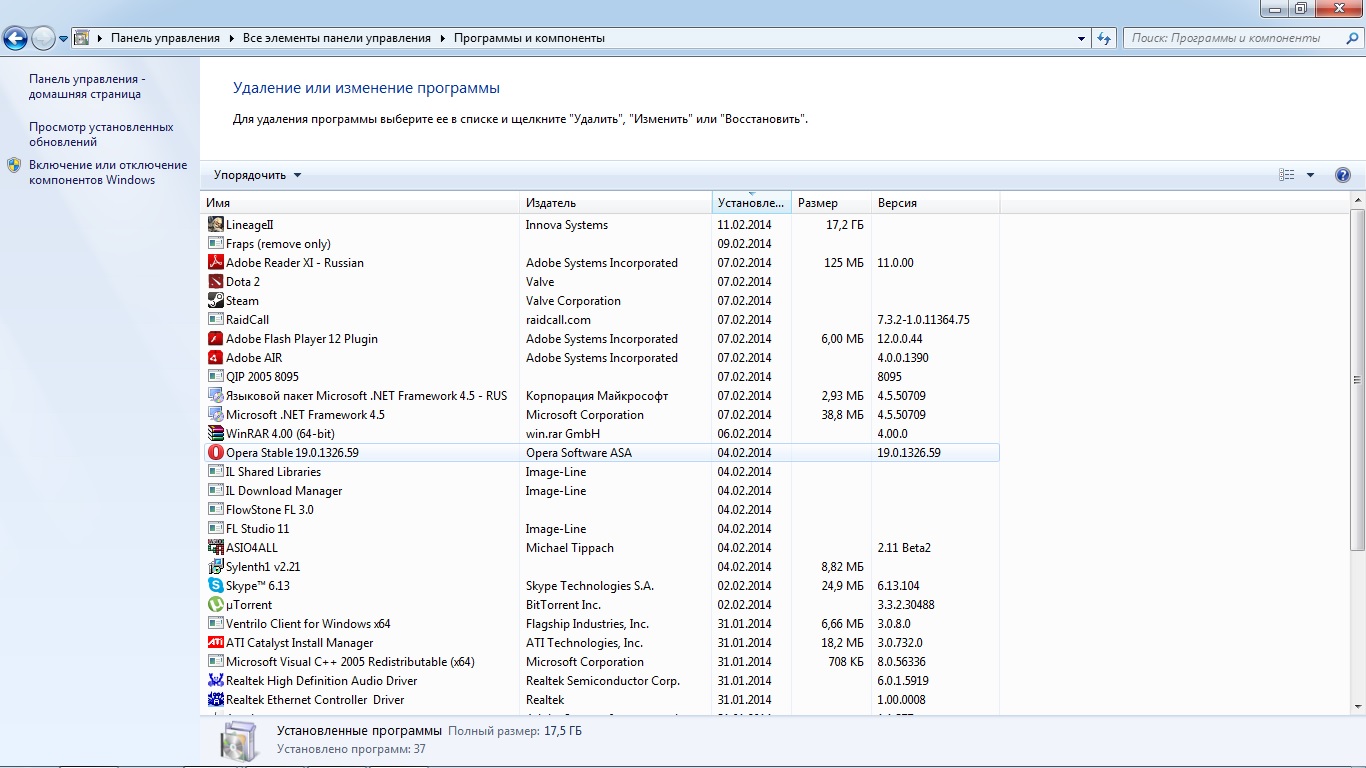Viewport: 1366px width, 768px height.
Task: Expand the arrow after Все элементы панели управления
Action: point(442,38)
